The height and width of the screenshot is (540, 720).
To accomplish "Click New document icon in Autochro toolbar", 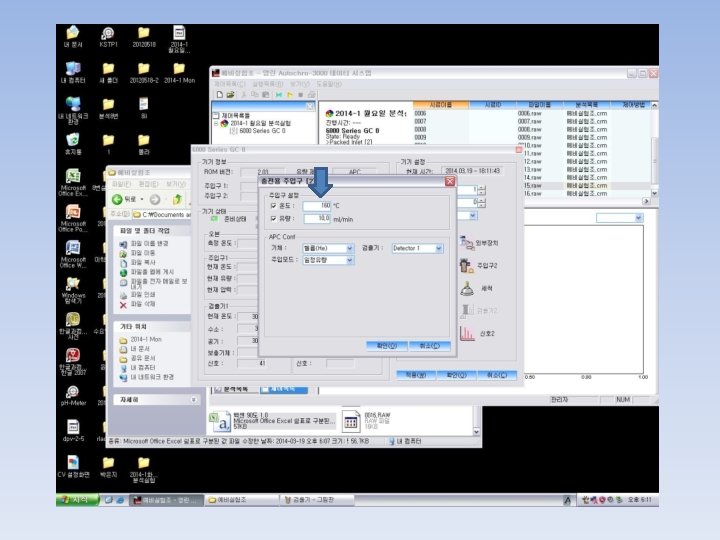I will 219,95.
